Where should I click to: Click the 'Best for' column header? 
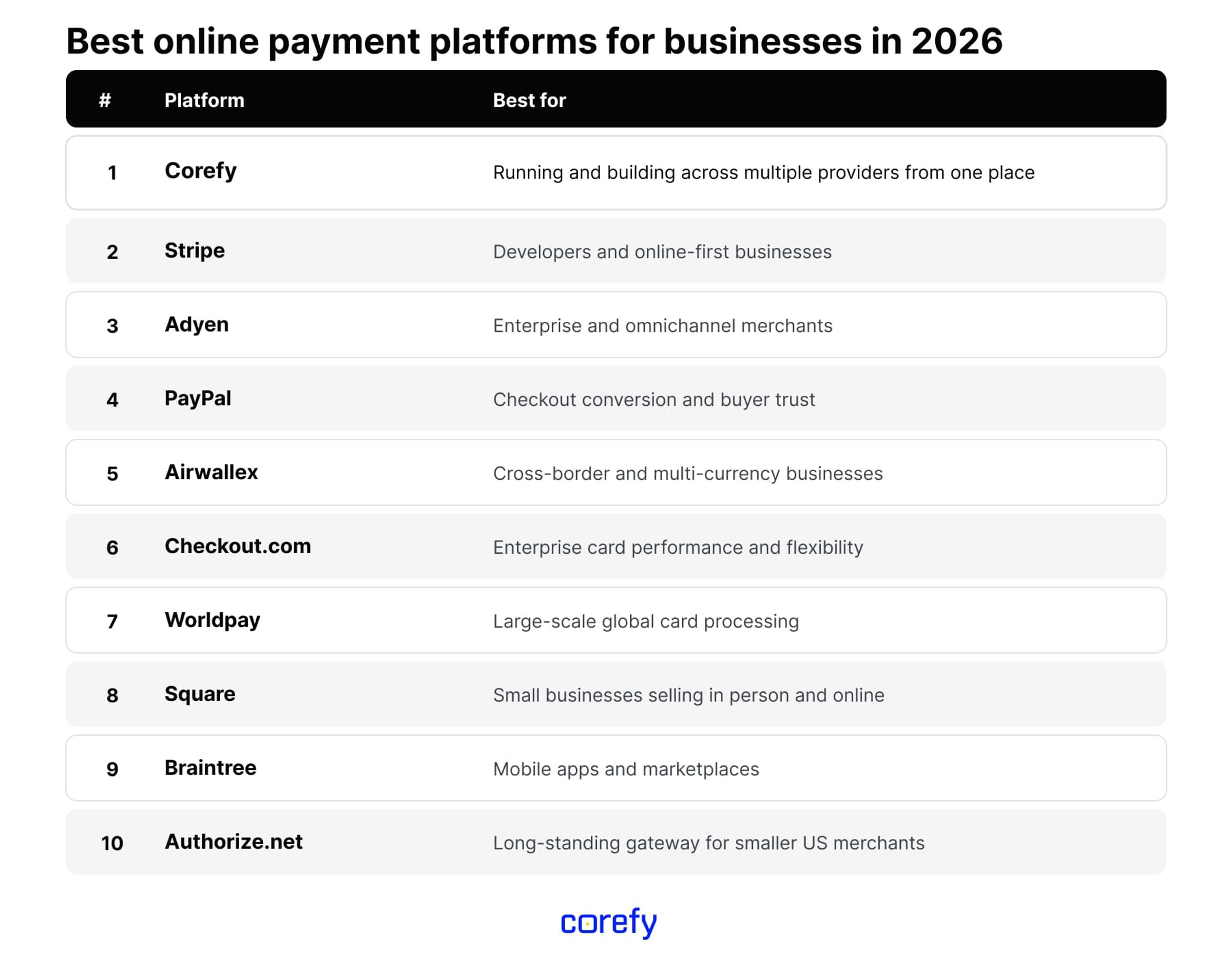[529, 100]
